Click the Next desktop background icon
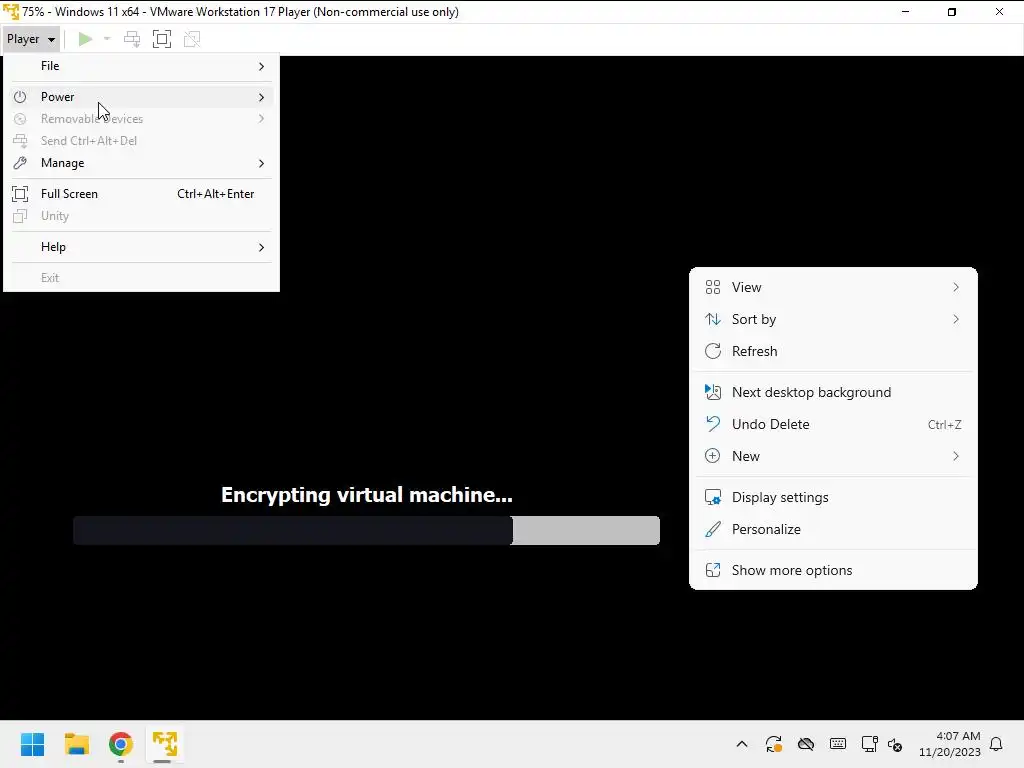This screenshot has width=1024, height=768. [713, 392]
